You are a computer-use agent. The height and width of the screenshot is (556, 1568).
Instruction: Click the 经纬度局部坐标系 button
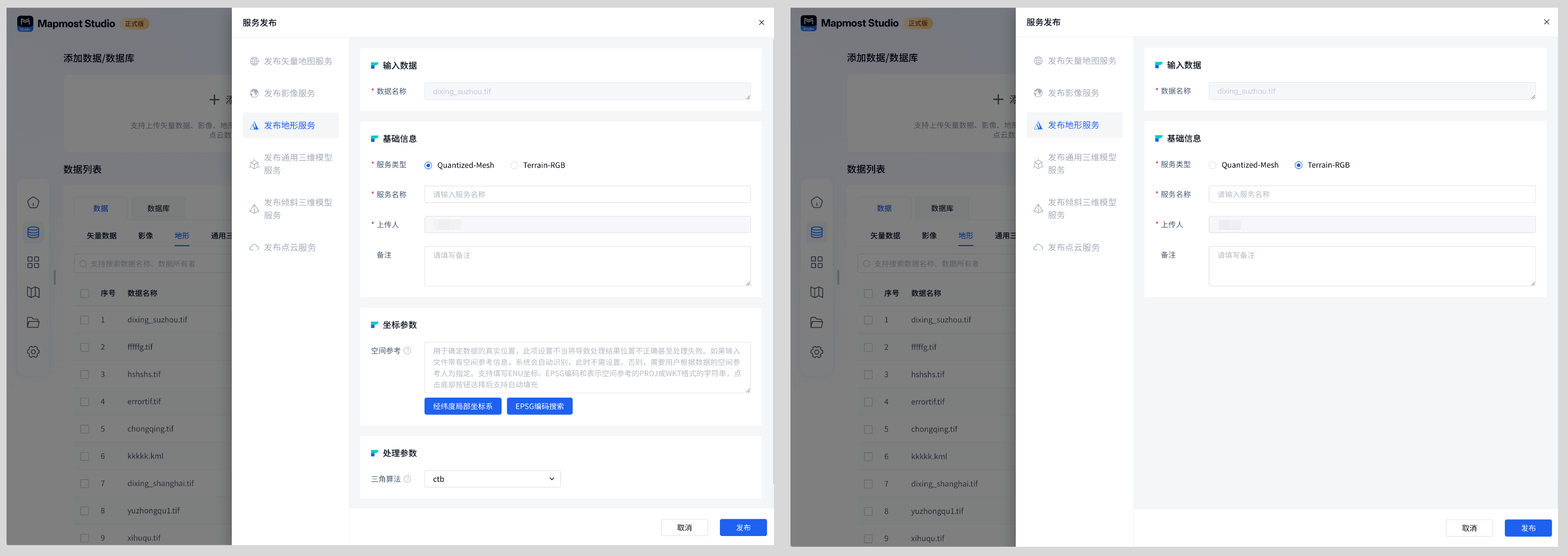click(463, 407)
